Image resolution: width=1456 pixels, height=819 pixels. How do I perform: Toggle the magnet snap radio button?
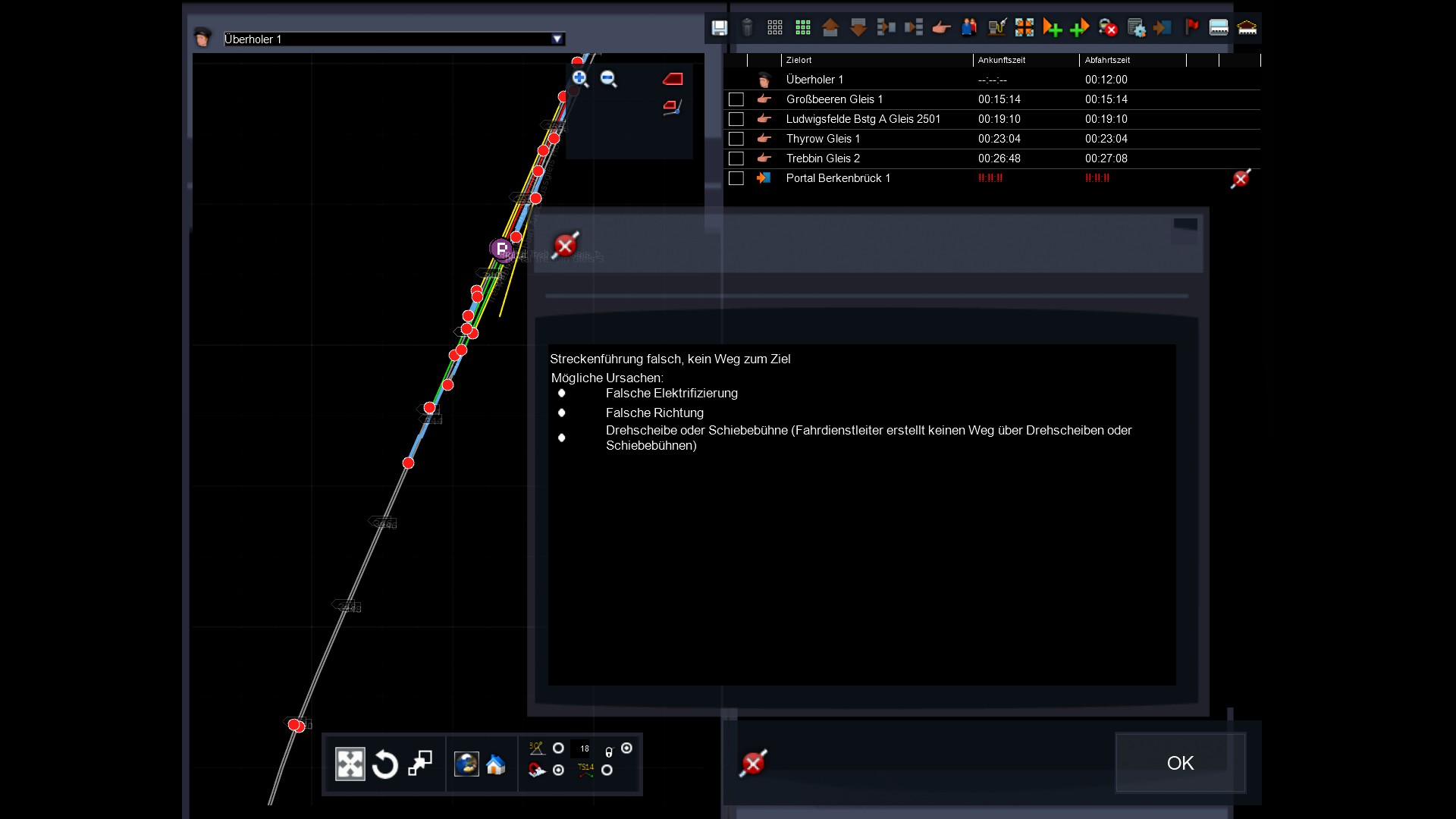559,770
